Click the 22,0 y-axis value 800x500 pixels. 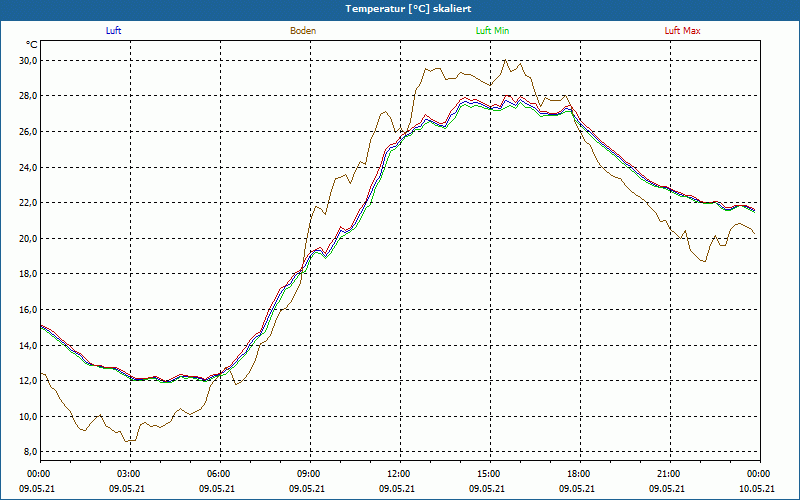(x=29, y=203)
